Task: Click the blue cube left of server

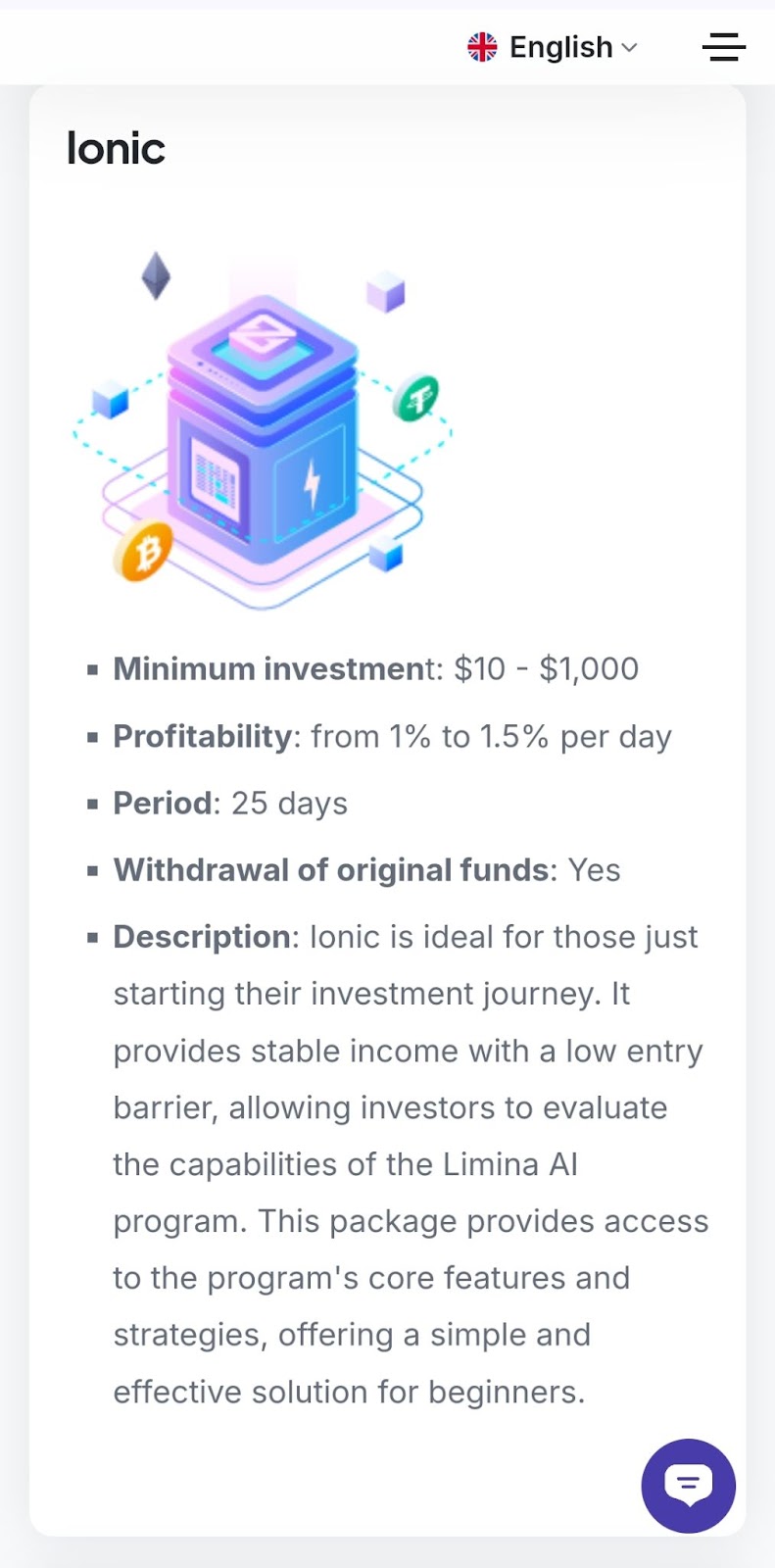Action: coord(110,401)
